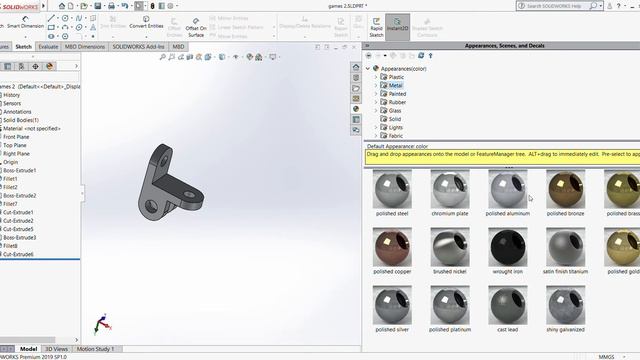Open the SOLIDWORKS Resources task pane tab

coord(356,67)
